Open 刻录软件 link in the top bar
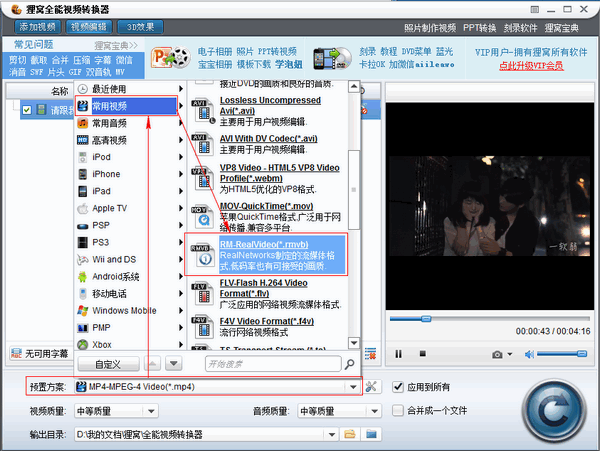Image resolution: width=600 pixels, height=451 pixels. tap(520, 28)
